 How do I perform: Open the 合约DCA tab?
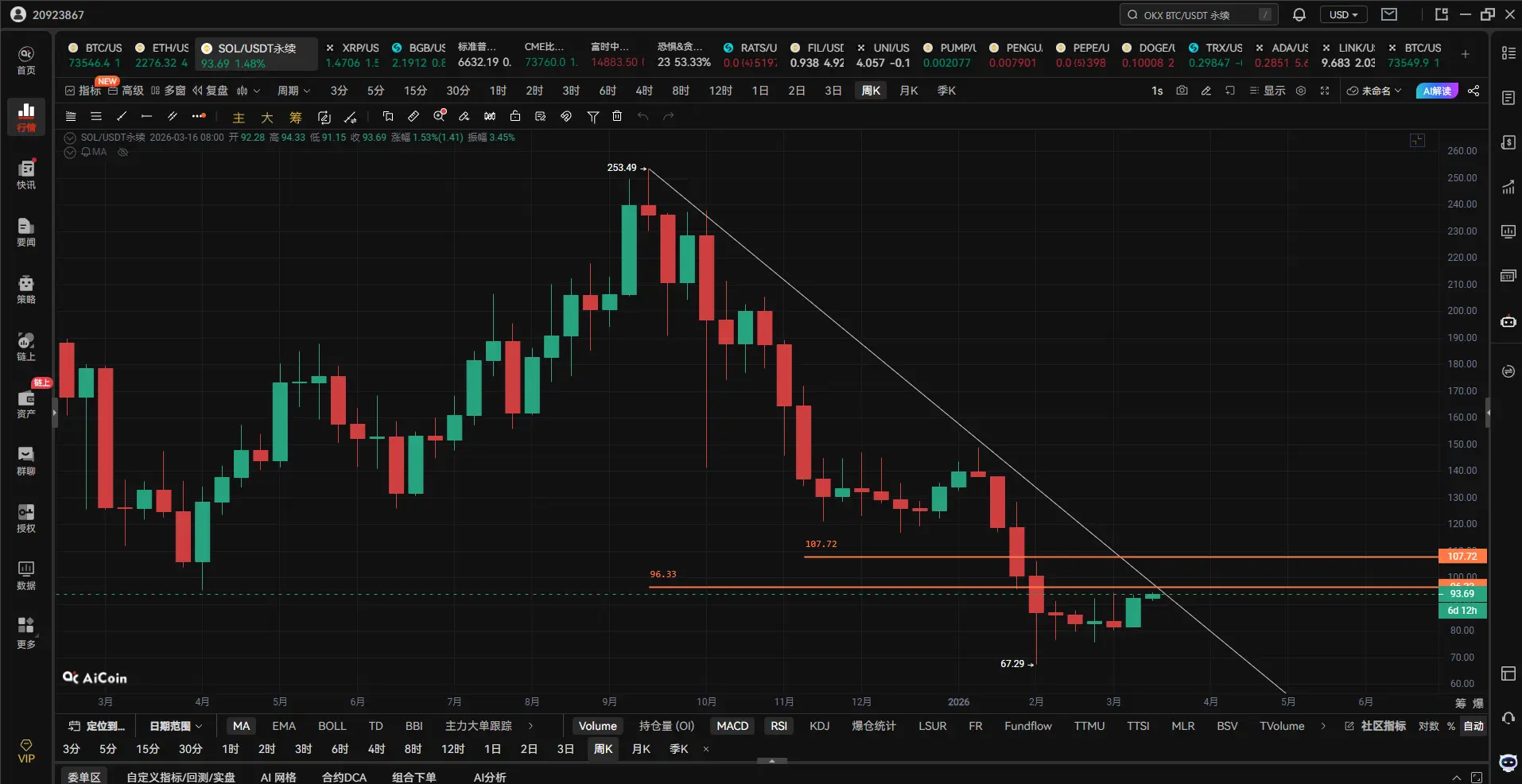coord(344,777)
